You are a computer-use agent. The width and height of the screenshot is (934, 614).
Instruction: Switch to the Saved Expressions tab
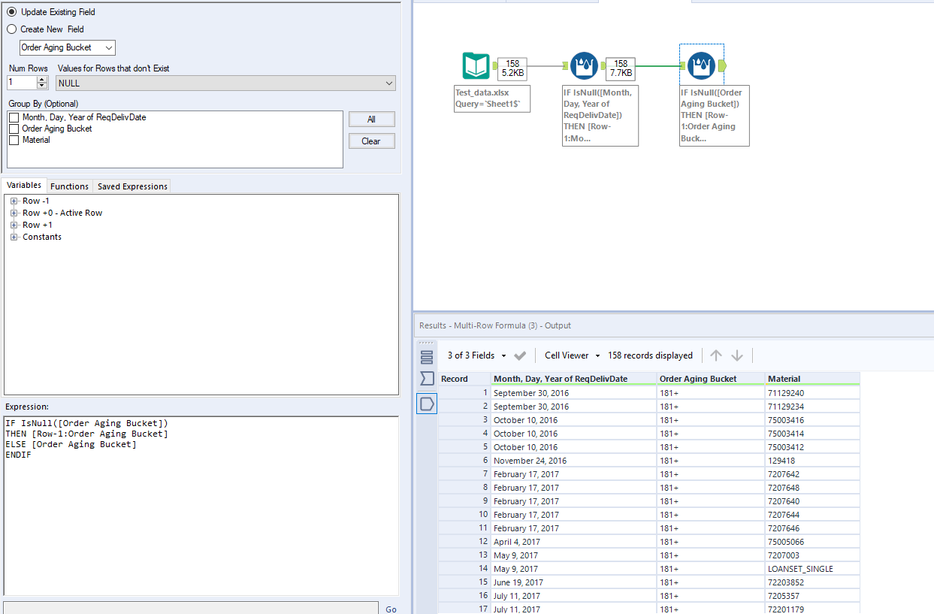(x=132, y=186)
